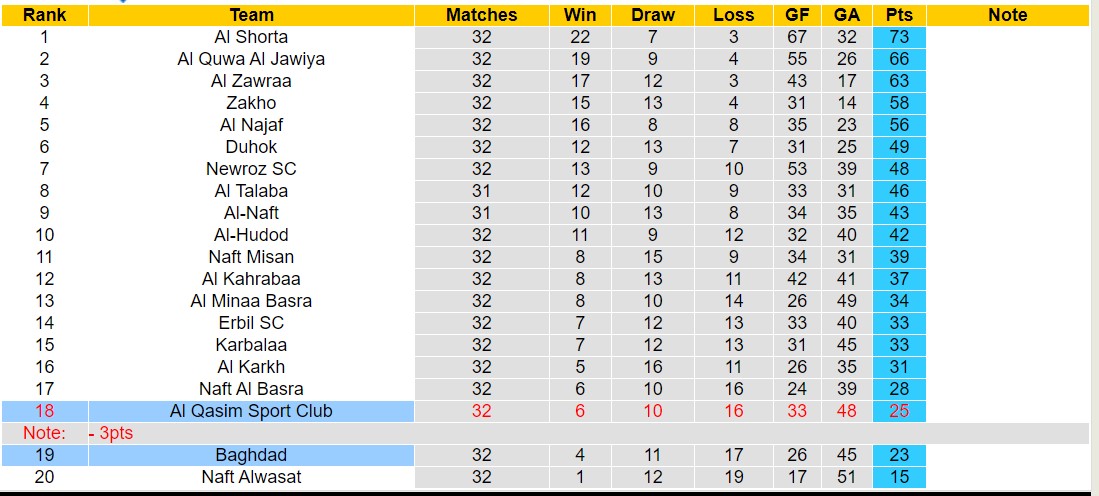1099x496 pixels.
Task: Click the Win column header
Action: [580, 15]
